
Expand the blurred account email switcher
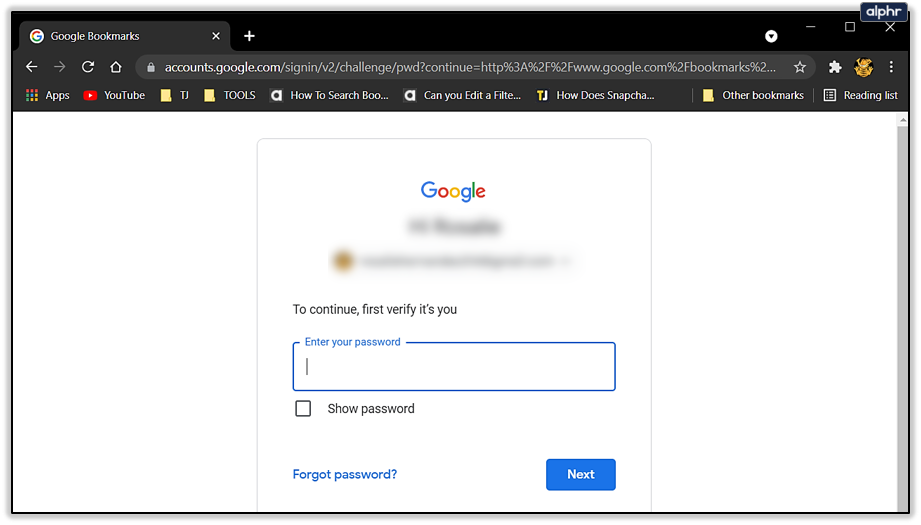tap(454, 261)
